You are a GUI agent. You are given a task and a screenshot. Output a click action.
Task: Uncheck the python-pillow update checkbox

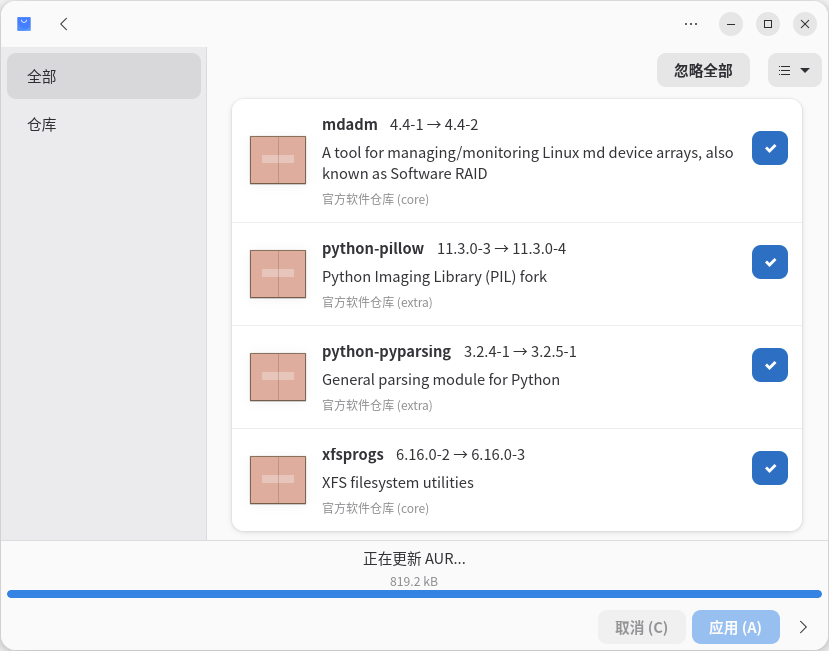[769, 262]
